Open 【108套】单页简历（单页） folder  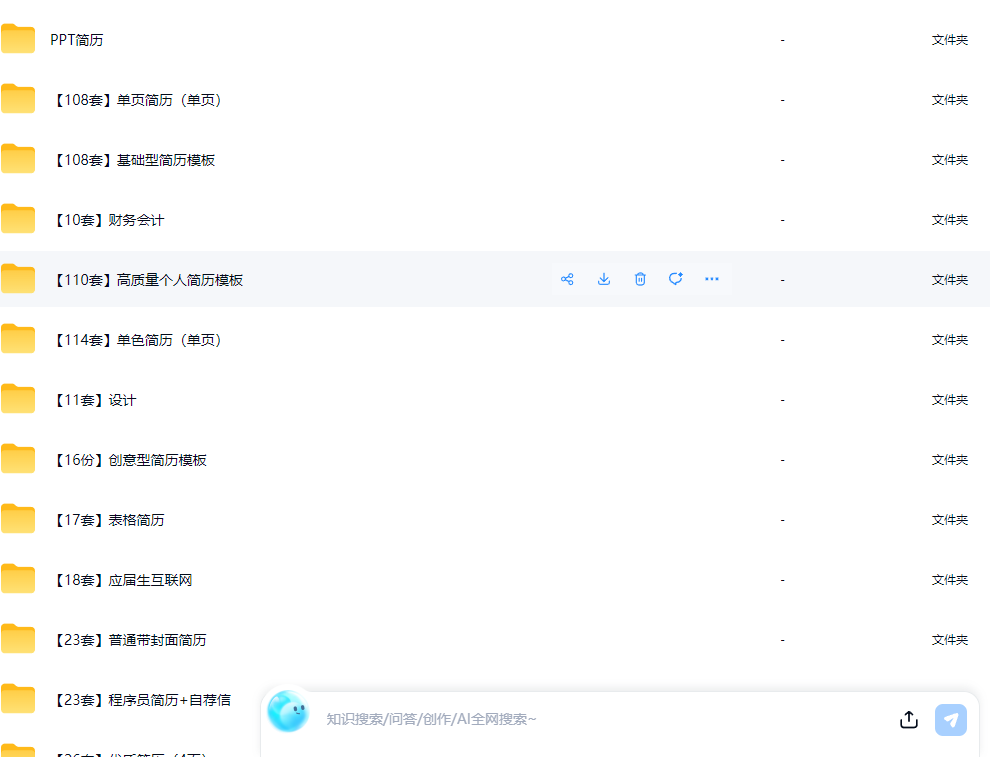click(x=136, y=100)
